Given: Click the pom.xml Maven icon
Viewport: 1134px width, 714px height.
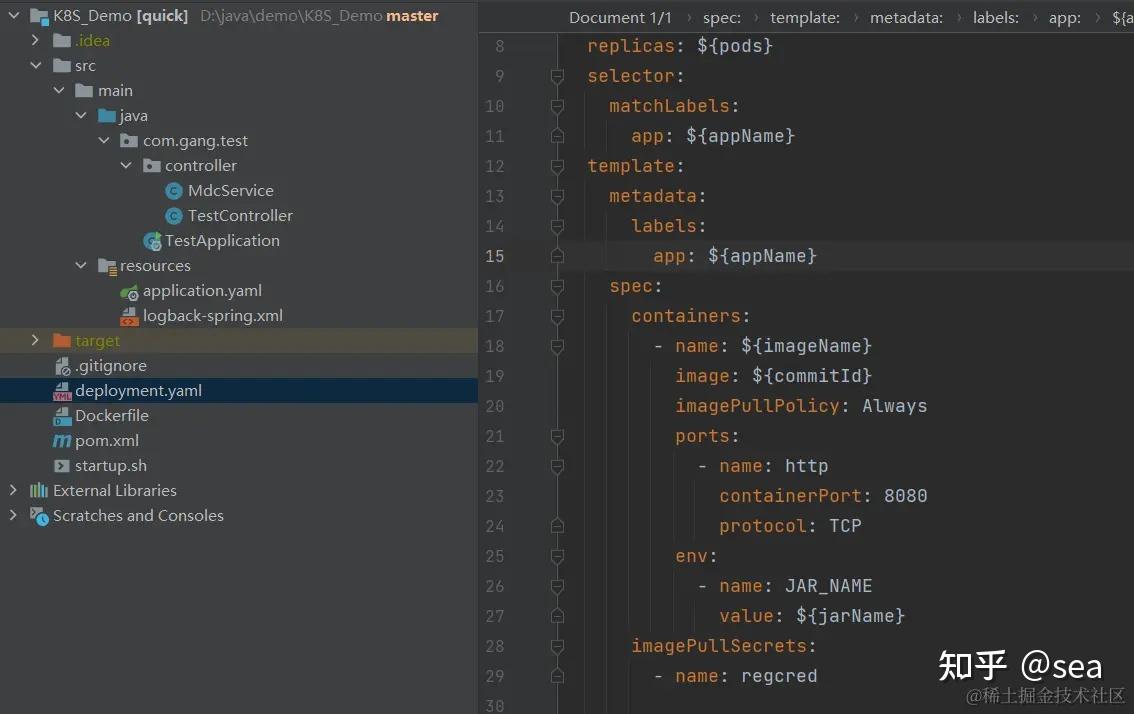Looking at the screenshot, I should (63, 440).
